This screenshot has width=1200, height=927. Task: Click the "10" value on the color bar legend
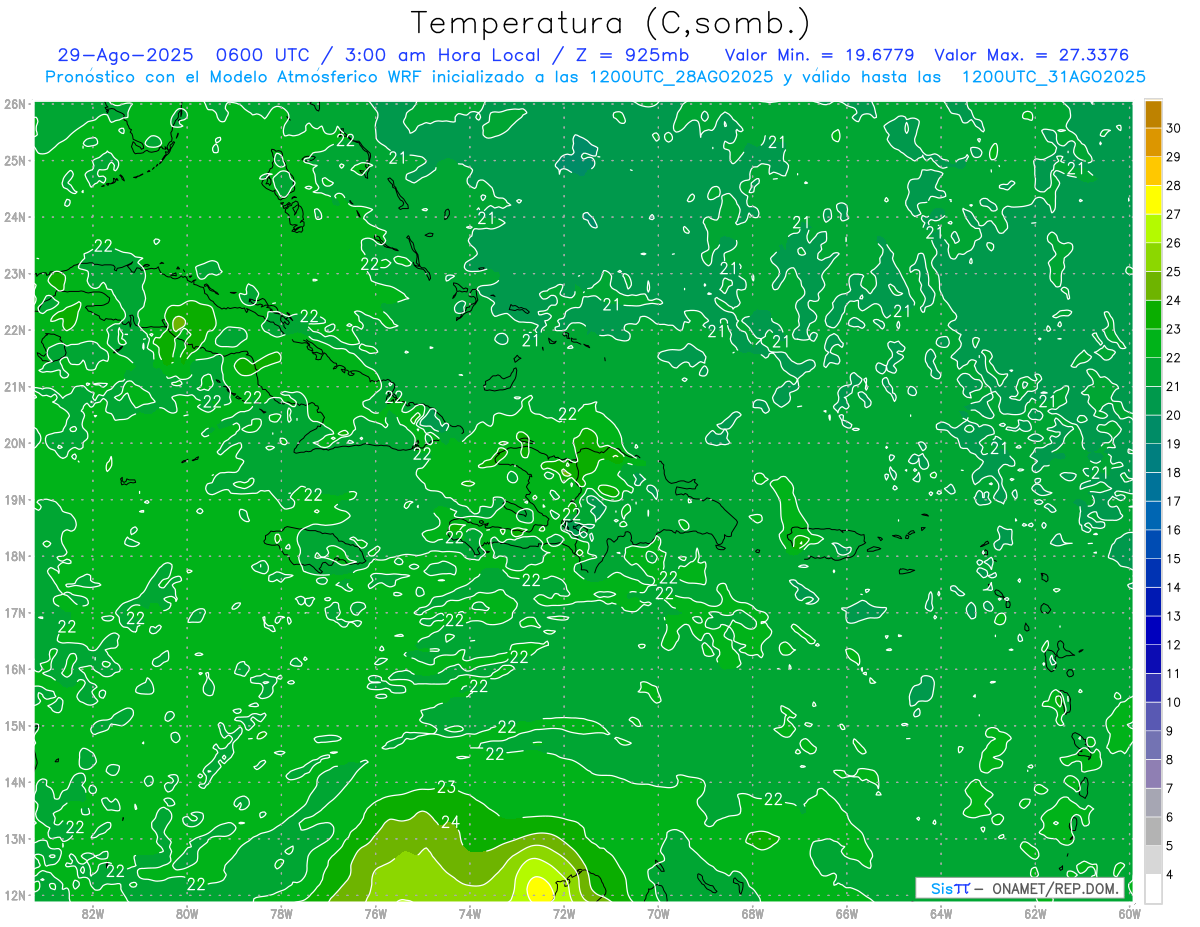pyautogui.click(x=1174, y=702)
